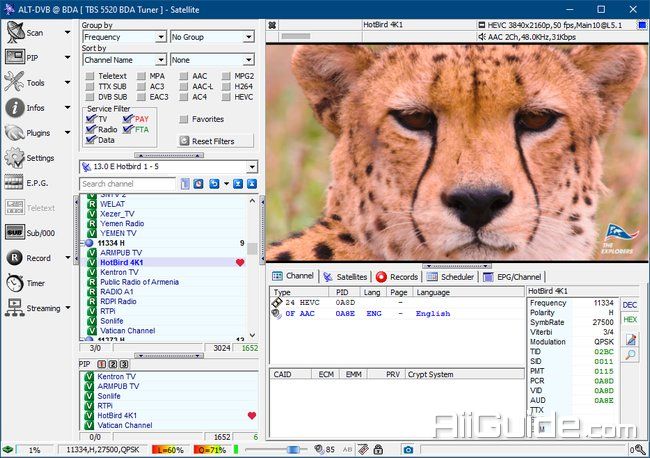Switch to the Records tab
Viewport: 650px width, 458px height.
pos(397,276)
